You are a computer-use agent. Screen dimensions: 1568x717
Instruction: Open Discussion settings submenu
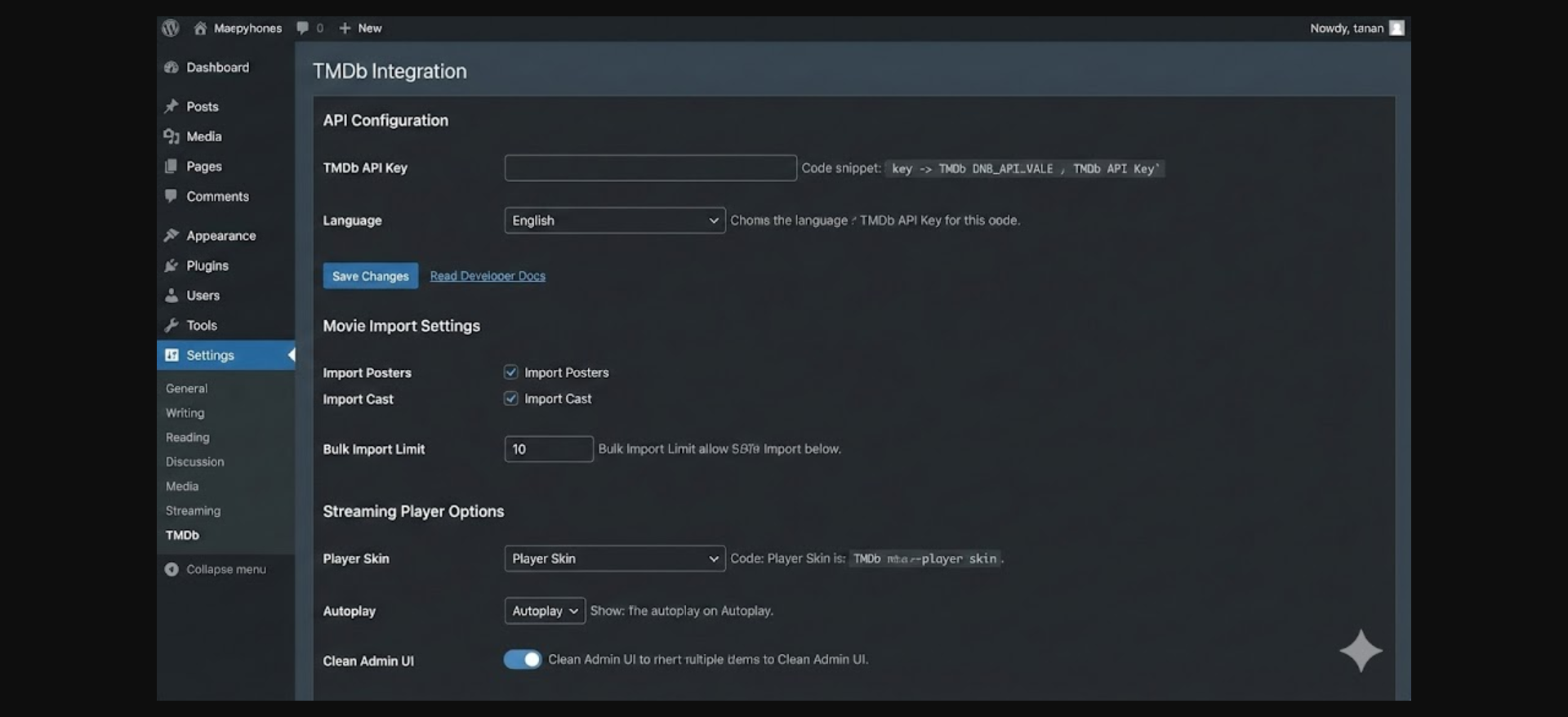point(195,462)
